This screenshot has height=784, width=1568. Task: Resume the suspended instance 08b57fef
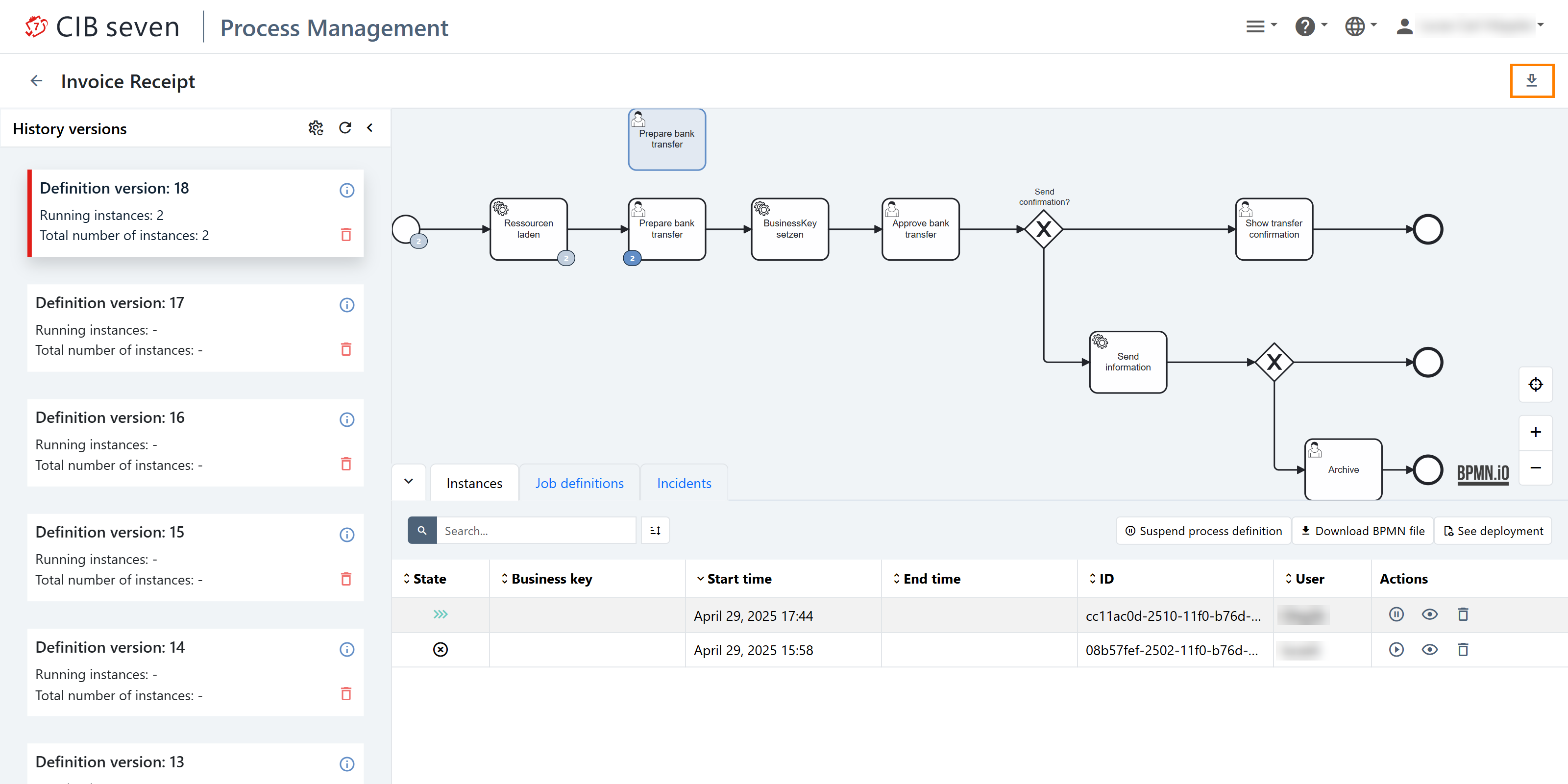(x=1396, y=650)
